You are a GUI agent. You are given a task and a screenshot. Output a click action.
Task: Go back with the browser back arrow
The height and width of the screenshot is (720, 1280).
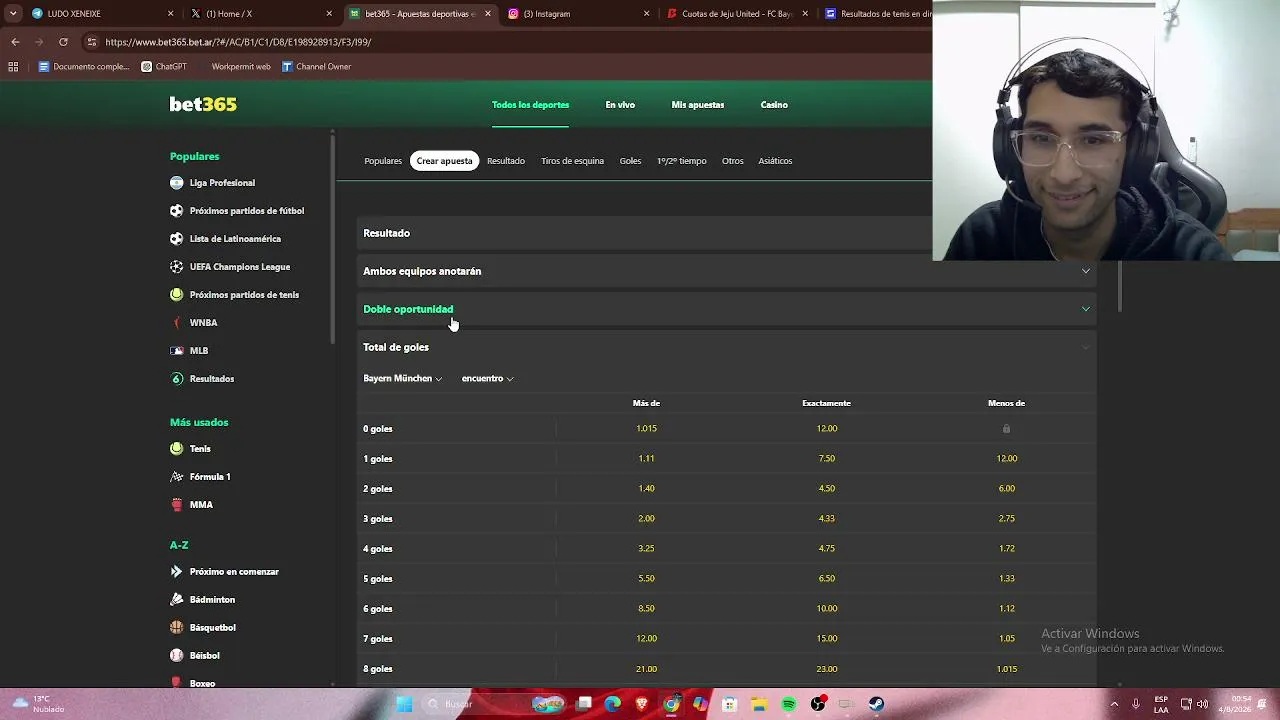click(x=15, y=42)
